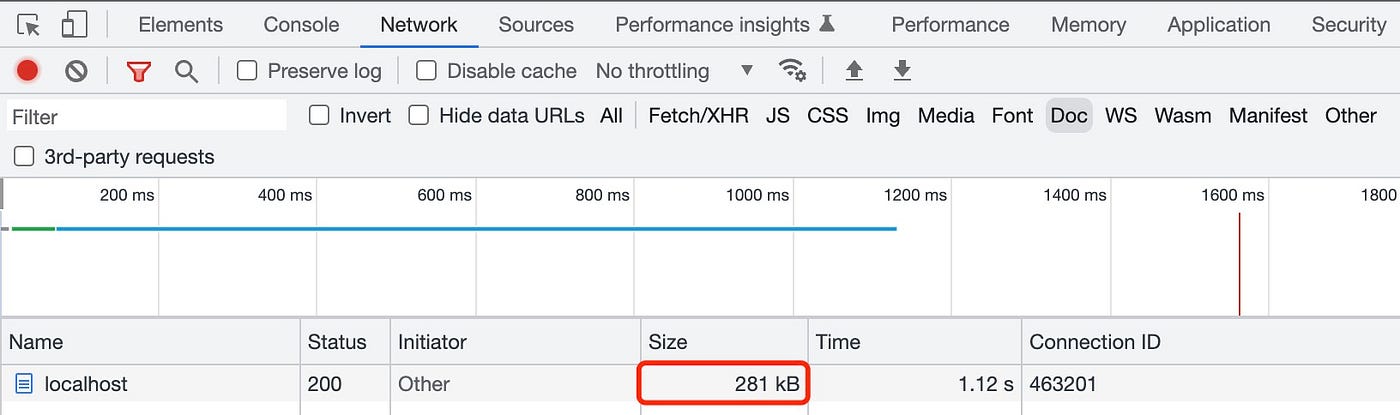Viewport: 1400px width, 415px height.
Task: Open the No throttling dropdown
Action: tap(674, 71)
